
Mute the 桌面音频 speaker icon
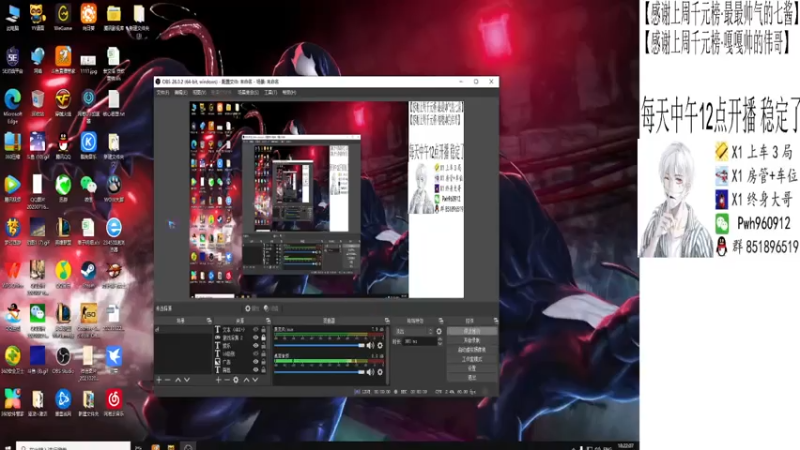(370, 372)
